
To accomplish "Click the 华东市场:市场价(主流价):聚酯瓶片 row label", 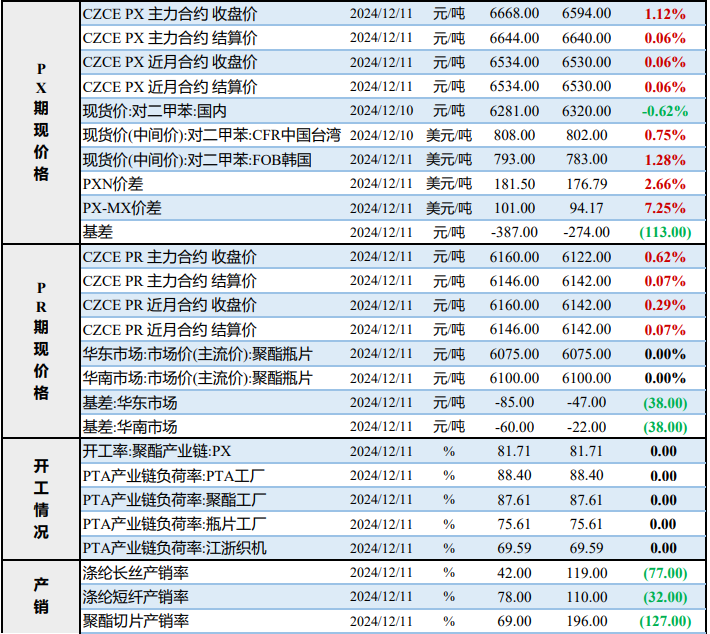I will [x=196, y=354].
